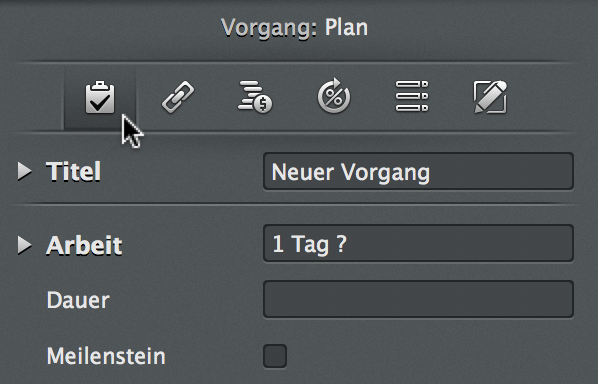The height and width of the screenshot is (384, 598).
Task: Expand the Titel disclosure triangle
Action: coord(24,171)
